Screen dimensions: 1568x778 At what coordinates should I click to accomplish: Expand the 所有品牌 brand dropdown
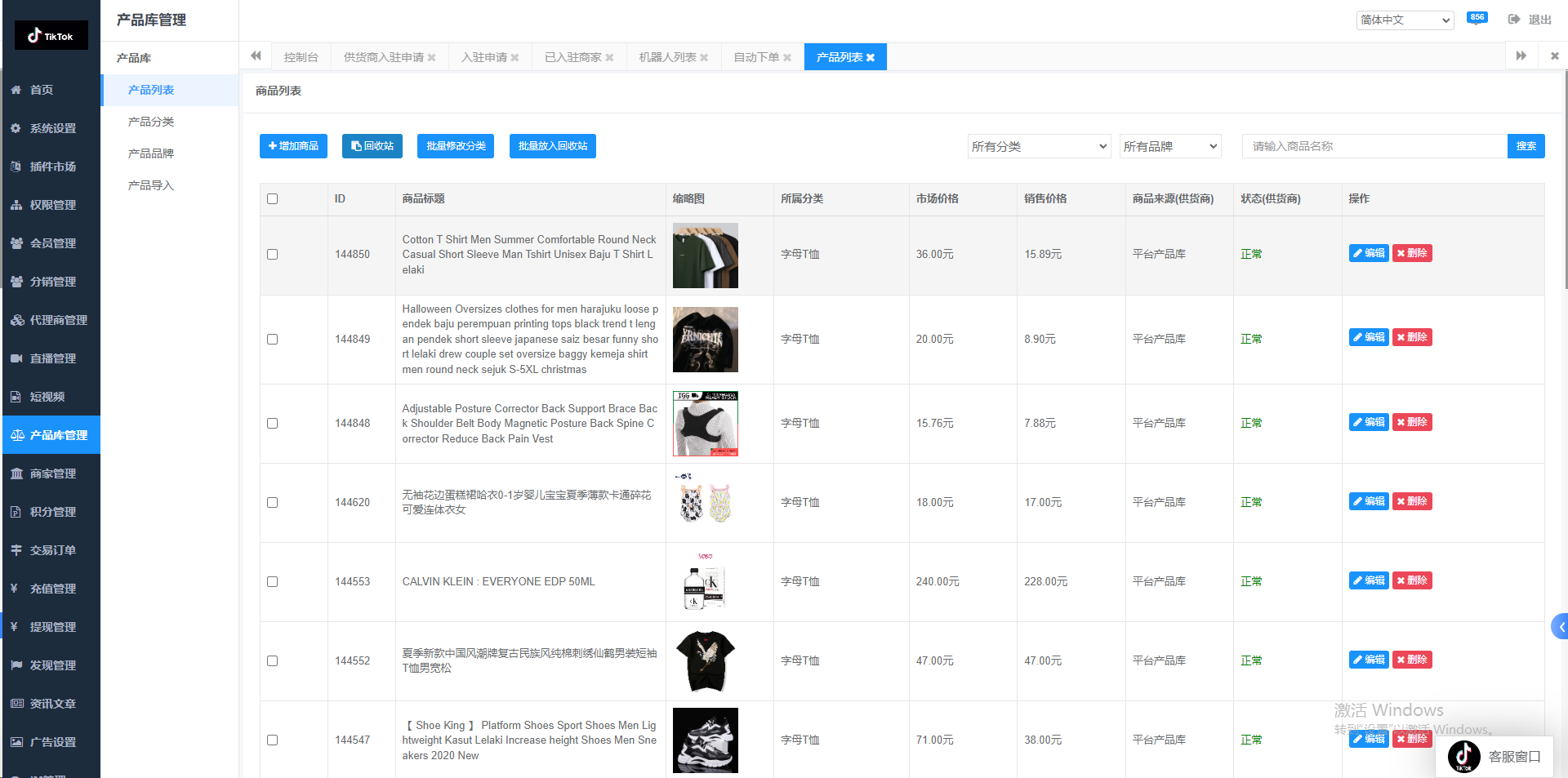[x=1169, y=146]
